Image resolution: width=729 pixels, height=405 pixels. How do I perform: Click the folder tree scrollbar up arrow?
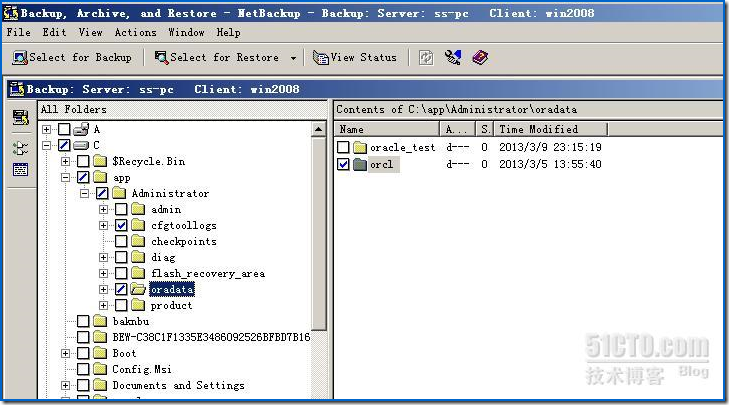[x=318, y=129]
